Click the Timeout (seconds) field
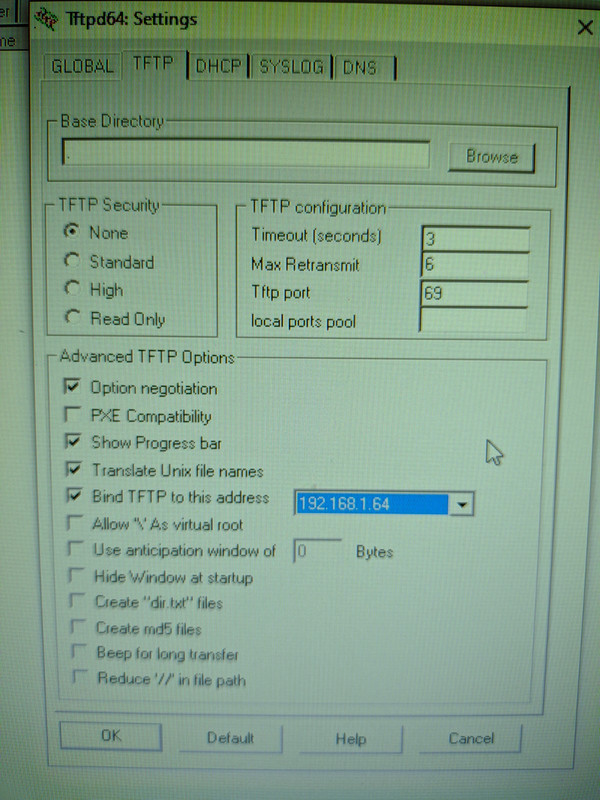This screenshot has width=600, height=800. [x=476, y=238]
